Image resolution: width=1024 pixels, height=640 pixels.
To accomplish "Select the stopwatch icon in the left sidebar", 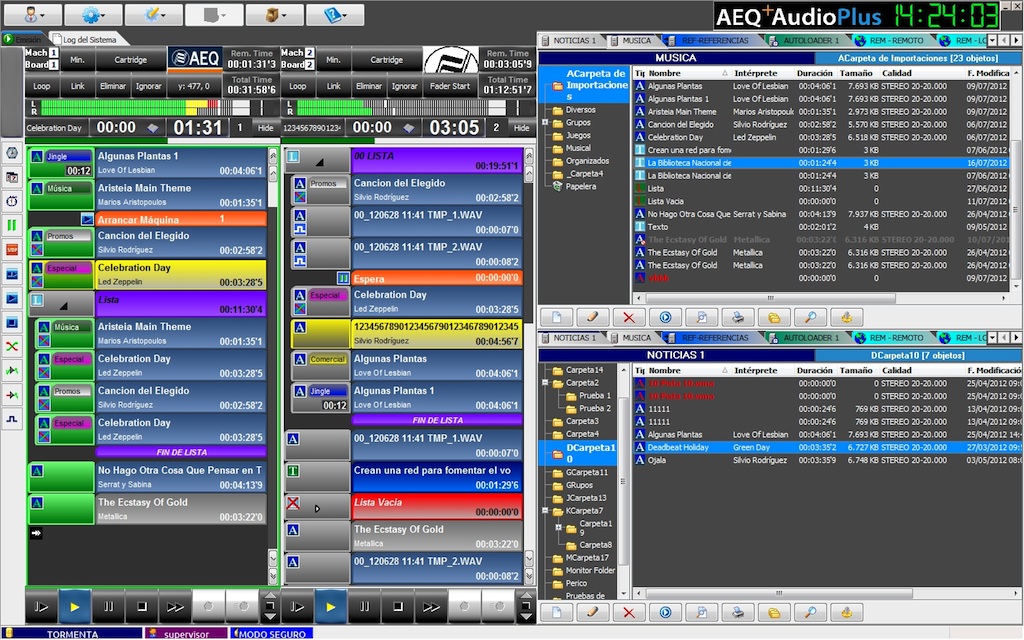I will coord(12,201).
